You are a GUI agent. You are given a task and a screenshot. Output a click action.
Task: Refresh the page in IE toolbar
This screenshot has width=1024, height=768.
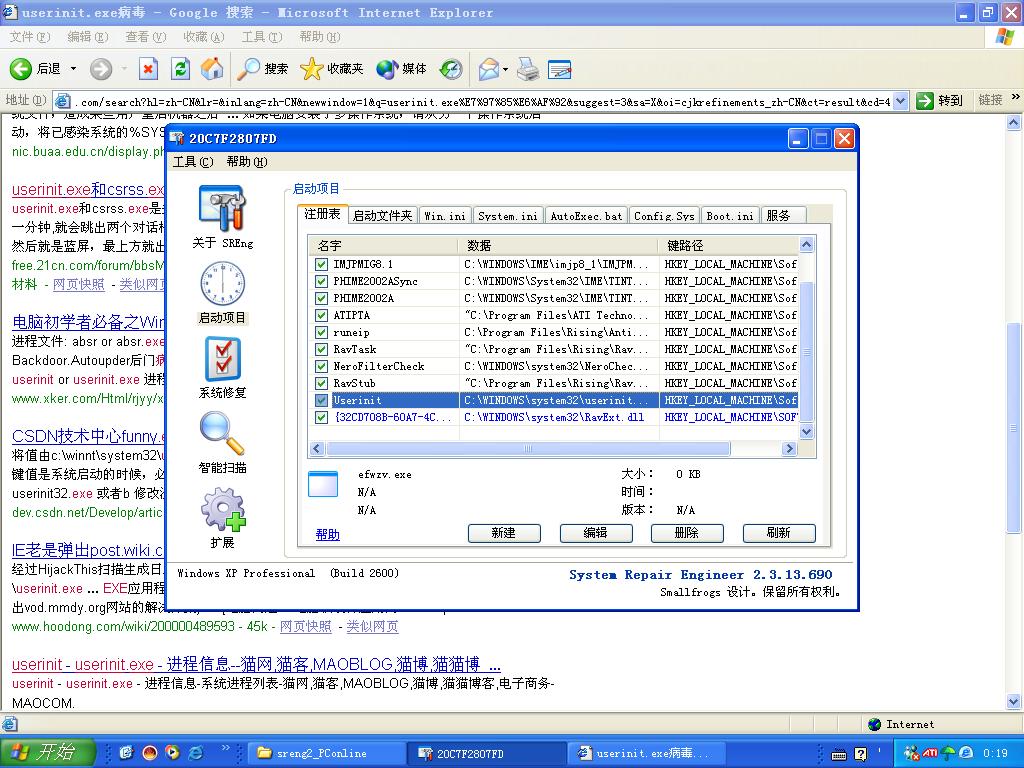(x=180, y=69)
